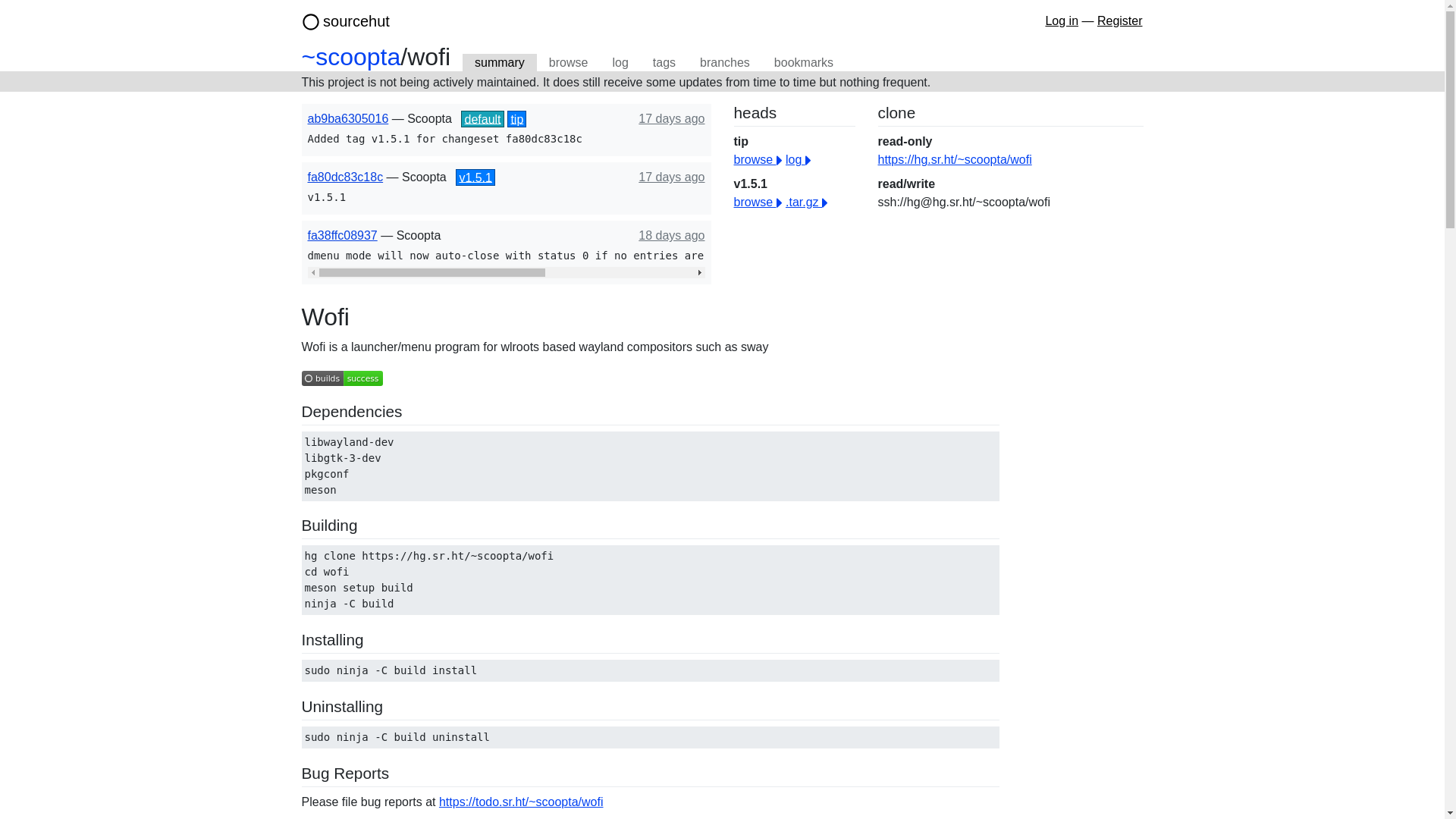This screenshot has height=819, width=1456.
Task: Switch to the browse tab
Action: (x=568, y=63)
